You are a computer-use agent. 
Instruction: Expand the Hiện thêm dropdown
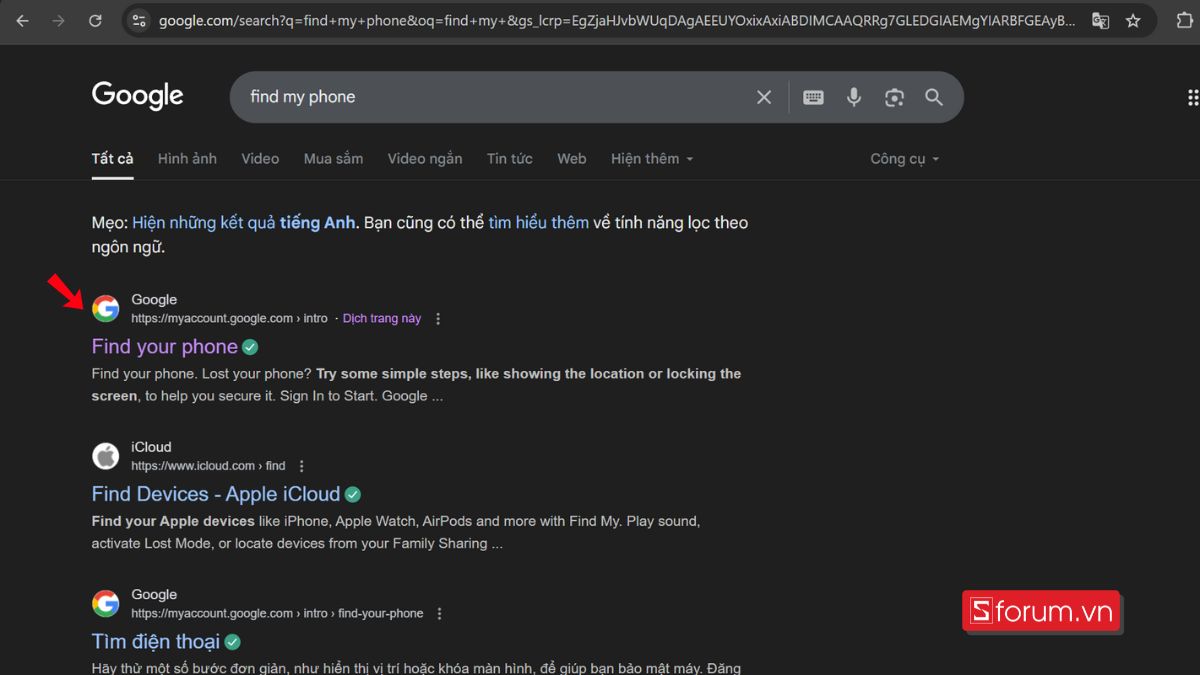coord(652,158)
